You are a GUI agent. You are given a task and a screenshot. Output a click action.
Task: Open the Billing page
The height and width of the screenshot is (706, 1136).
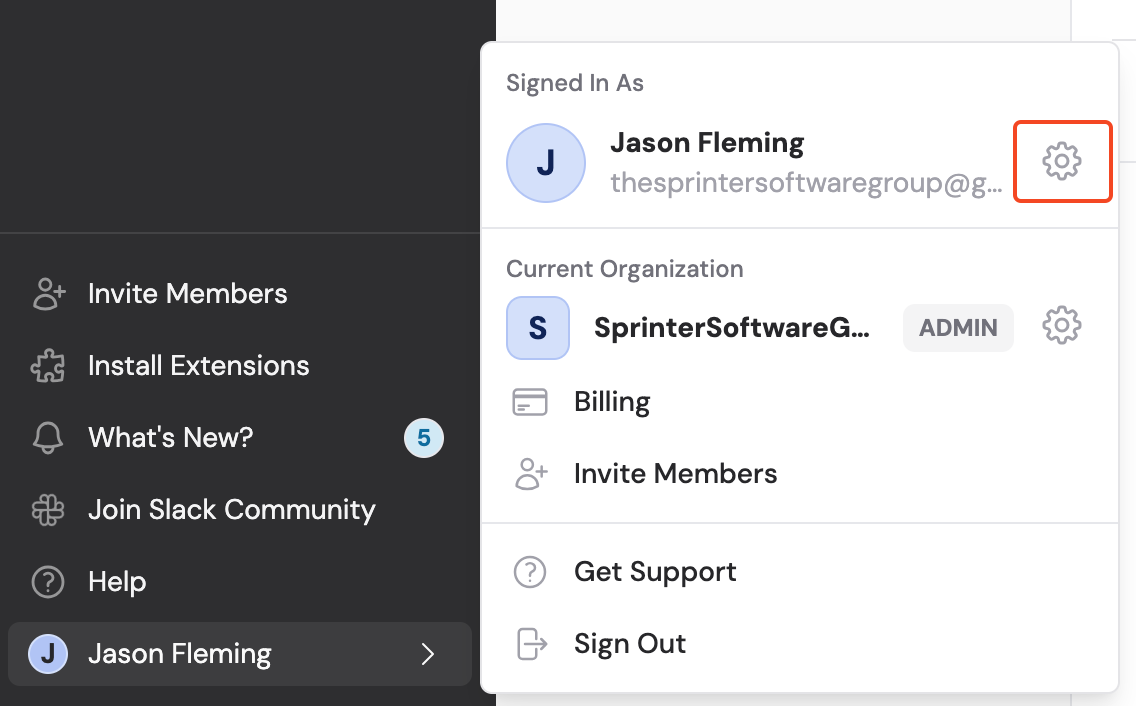(x=611, y=401)
